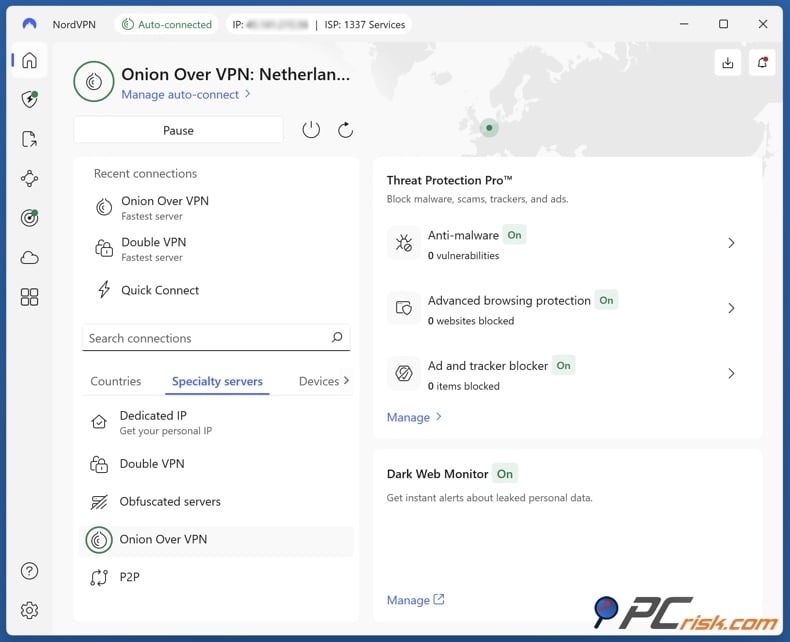
Task: Click the 0 items blocked text
Action: (464, 386)
